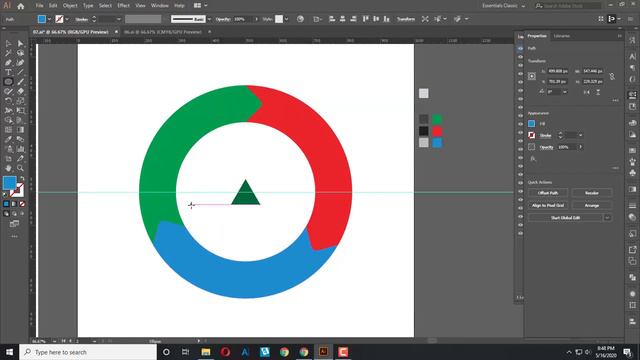Click the Search Adobe Stock field
The width and height of the screenshot is (640, 360).
[568, 6]
